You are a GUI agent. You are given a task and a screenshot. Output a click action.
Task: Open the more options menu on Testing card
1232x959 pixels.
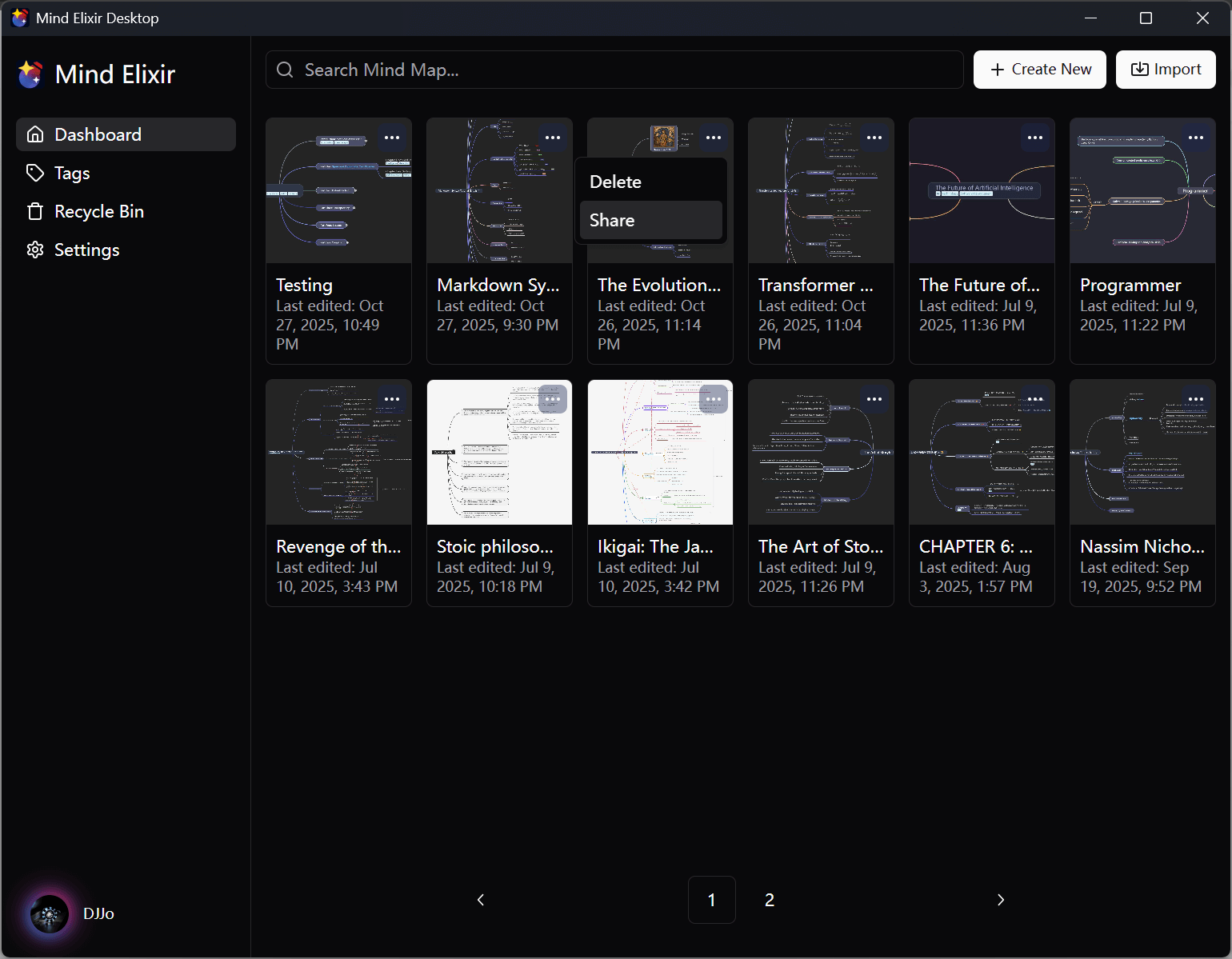(x=391, y=138)
